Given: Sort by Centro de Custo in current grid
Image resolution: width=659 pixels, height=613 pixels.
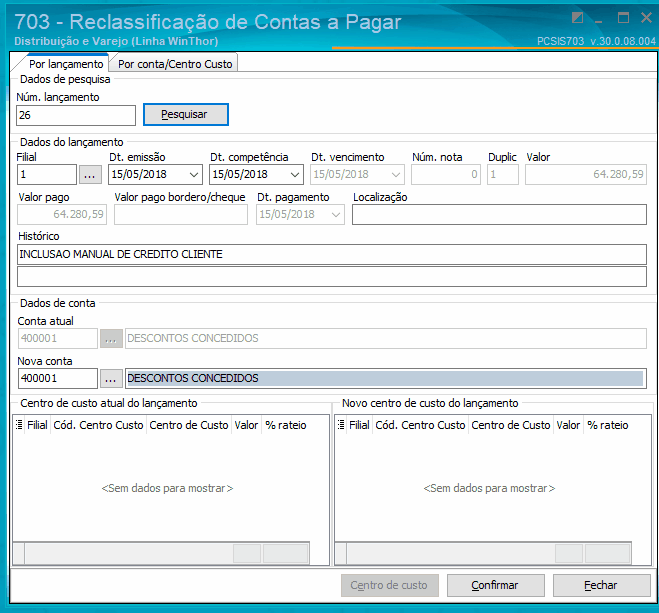Looking at the screenshot, I should pos(189,425).
